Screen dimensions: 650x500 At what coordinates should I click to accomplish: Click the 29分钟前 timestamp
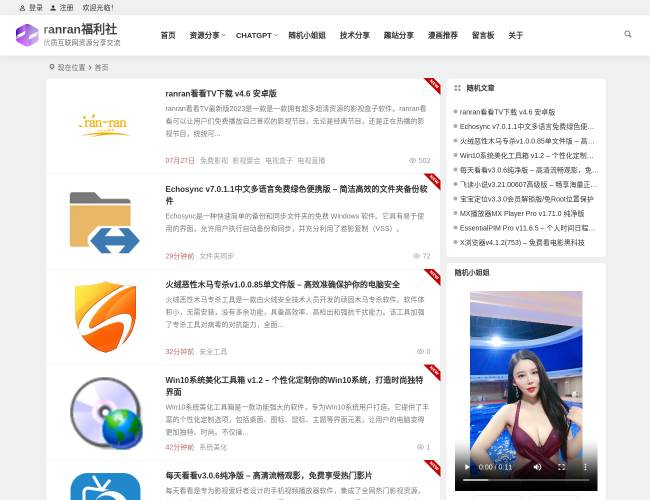pos(180,256)
